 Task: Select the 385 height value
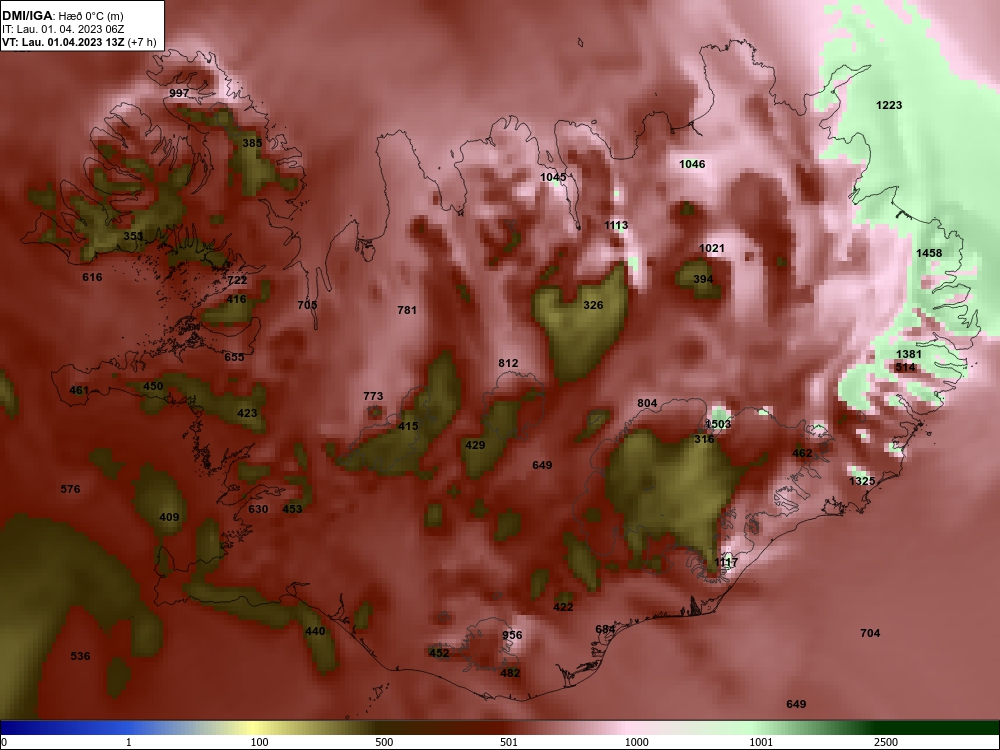click(x=252, y=143)
